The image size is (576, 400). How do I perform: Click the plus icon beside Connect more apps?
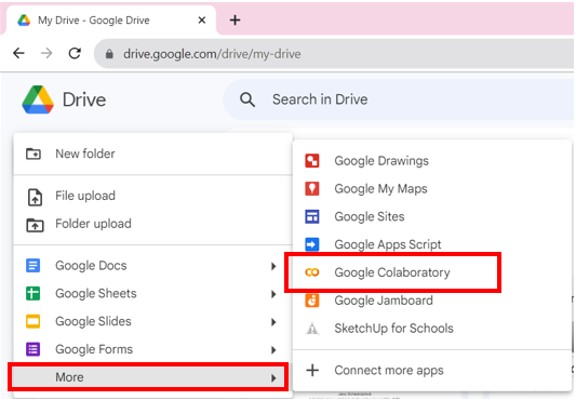tap(313, 370)
